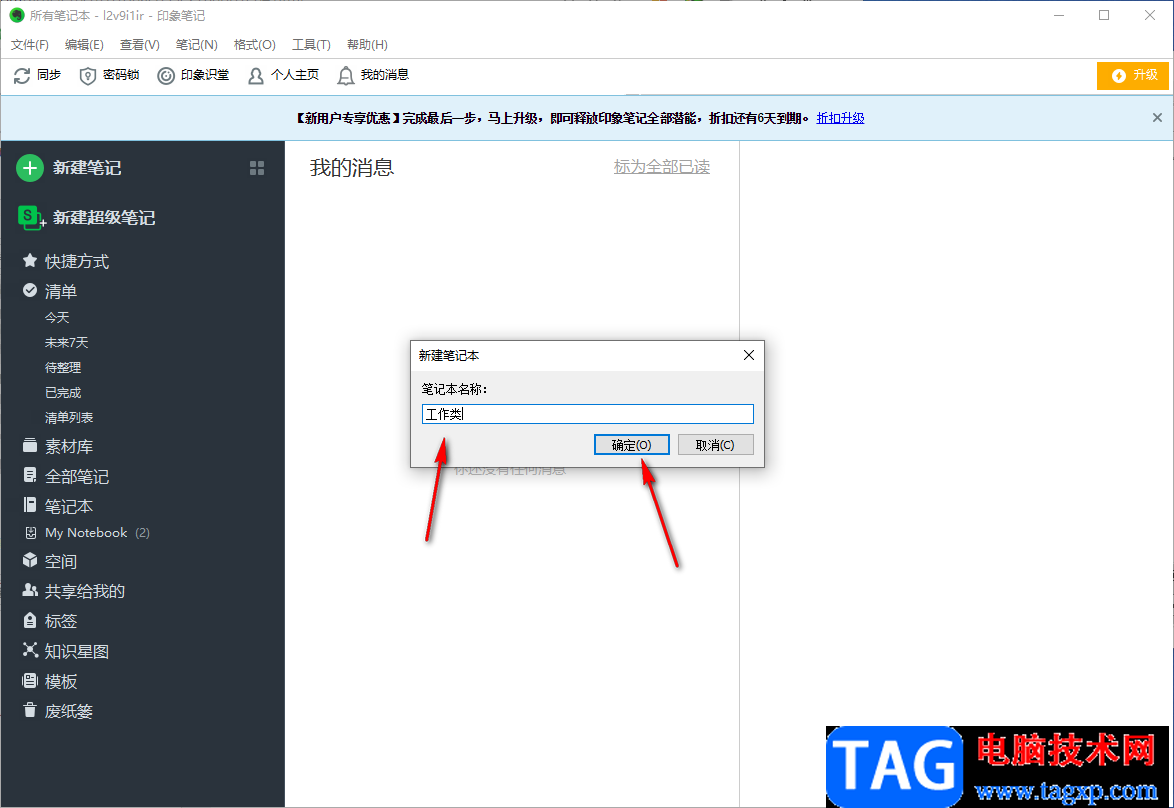Confirm with the 确定(O) button
The image size is (1174, 808).
631,445
